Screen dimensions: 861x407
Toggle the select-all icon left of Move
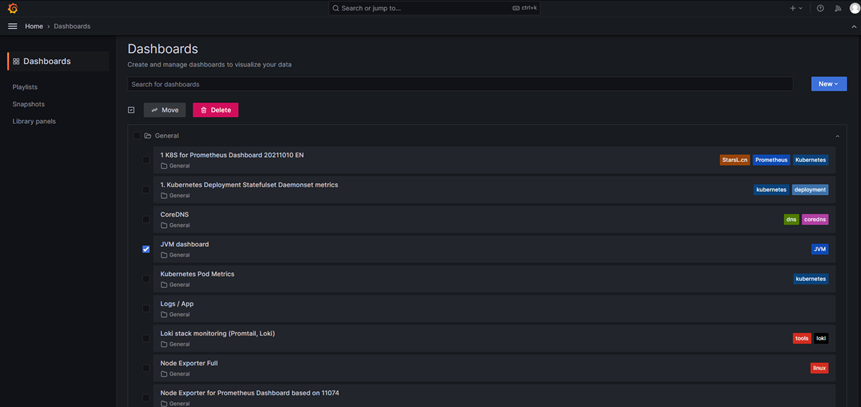click(131, 110)
